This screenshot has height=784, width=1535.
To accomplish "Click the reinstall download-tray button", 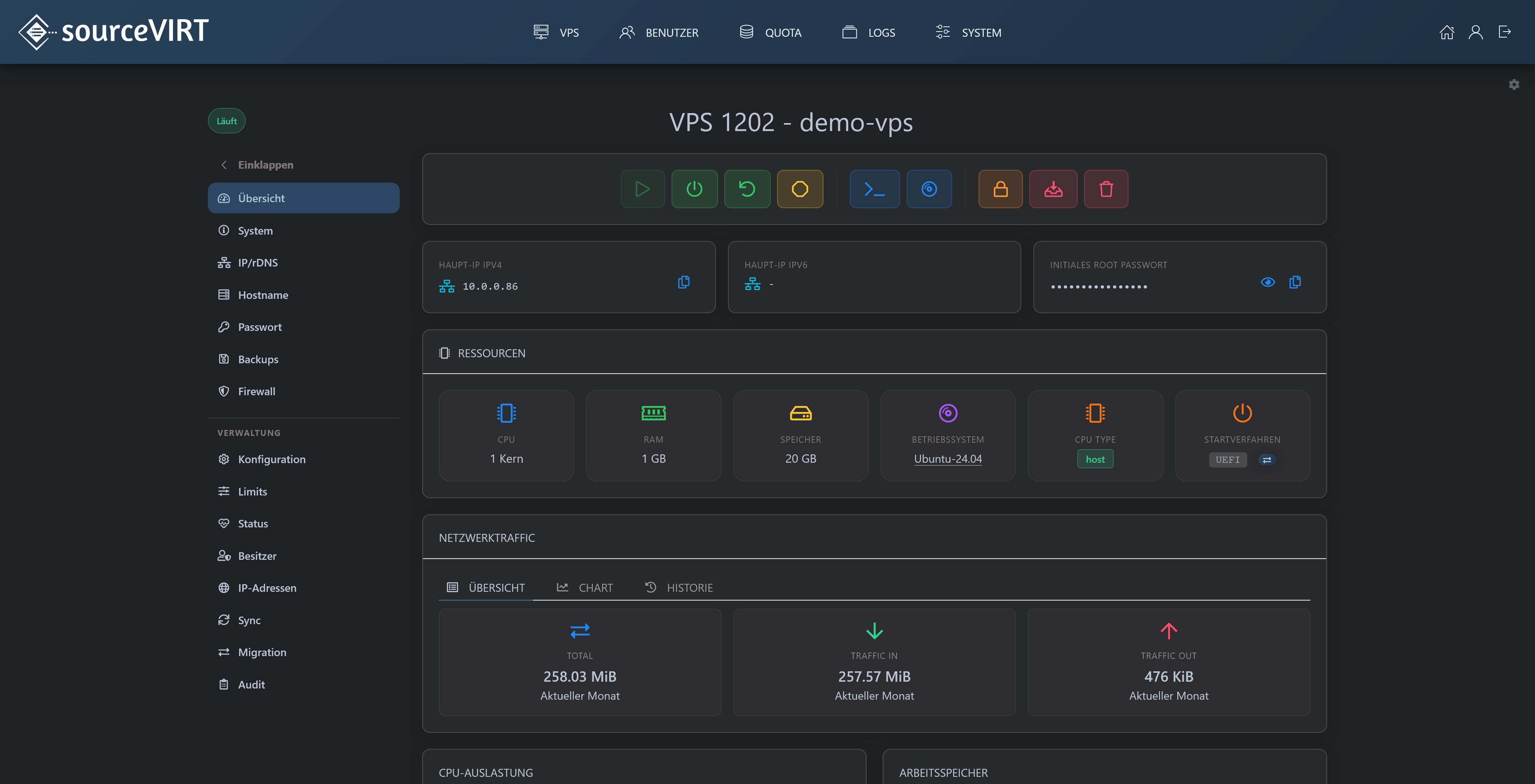I will (x=1053, y=189).
